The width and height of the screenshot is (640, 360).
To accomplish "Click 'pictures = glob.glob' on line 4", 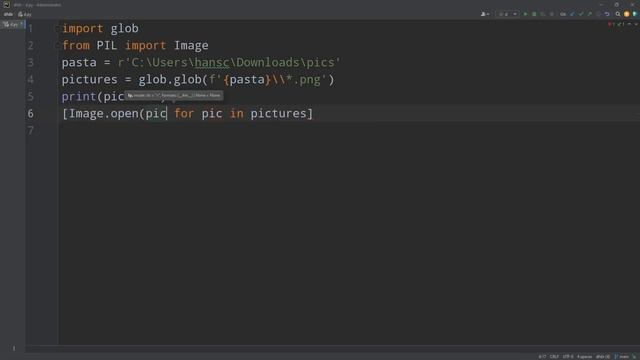I will pyautogui.click(x=131, y=80).
